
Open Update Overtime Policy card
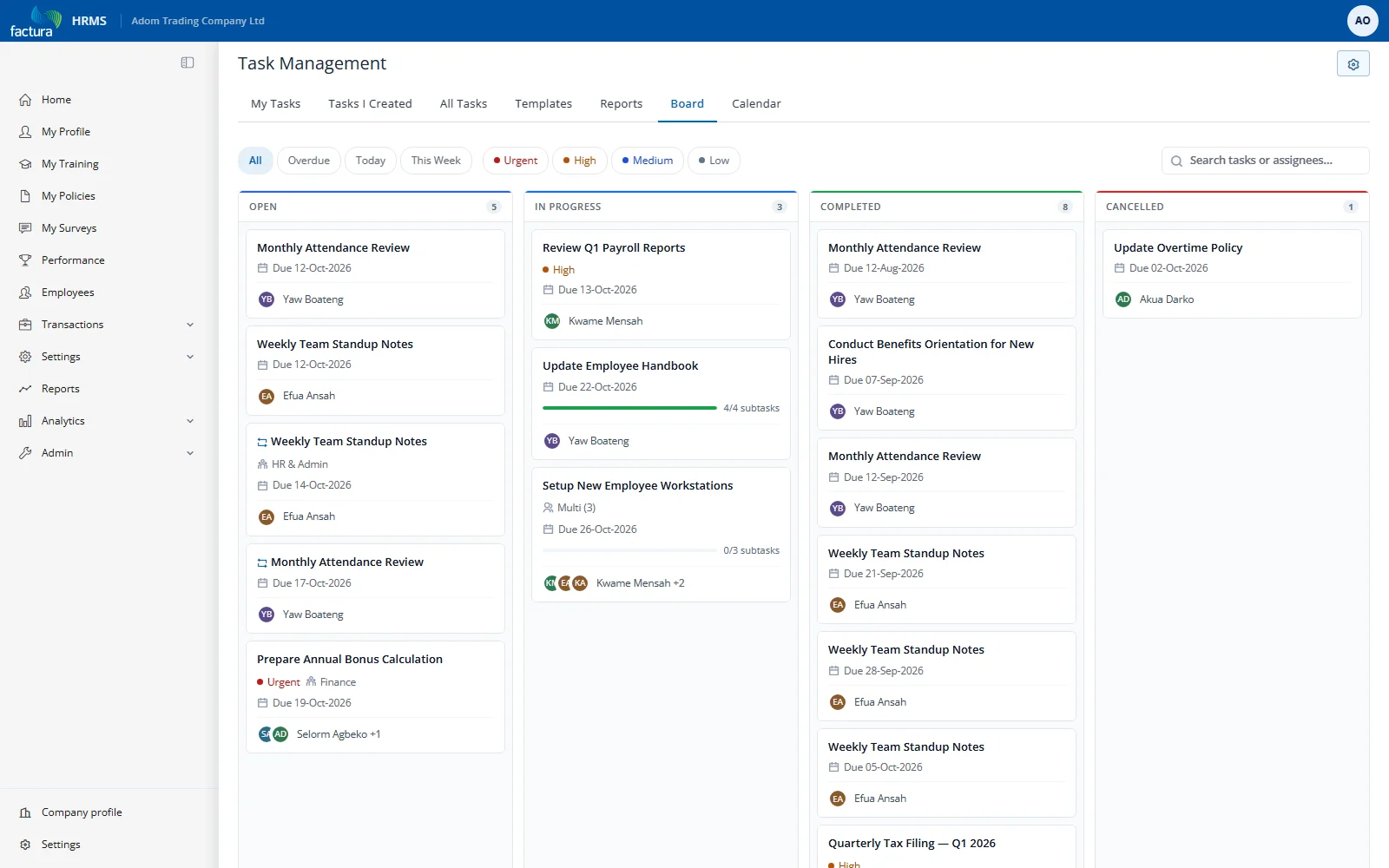(x=1232, y=273)
